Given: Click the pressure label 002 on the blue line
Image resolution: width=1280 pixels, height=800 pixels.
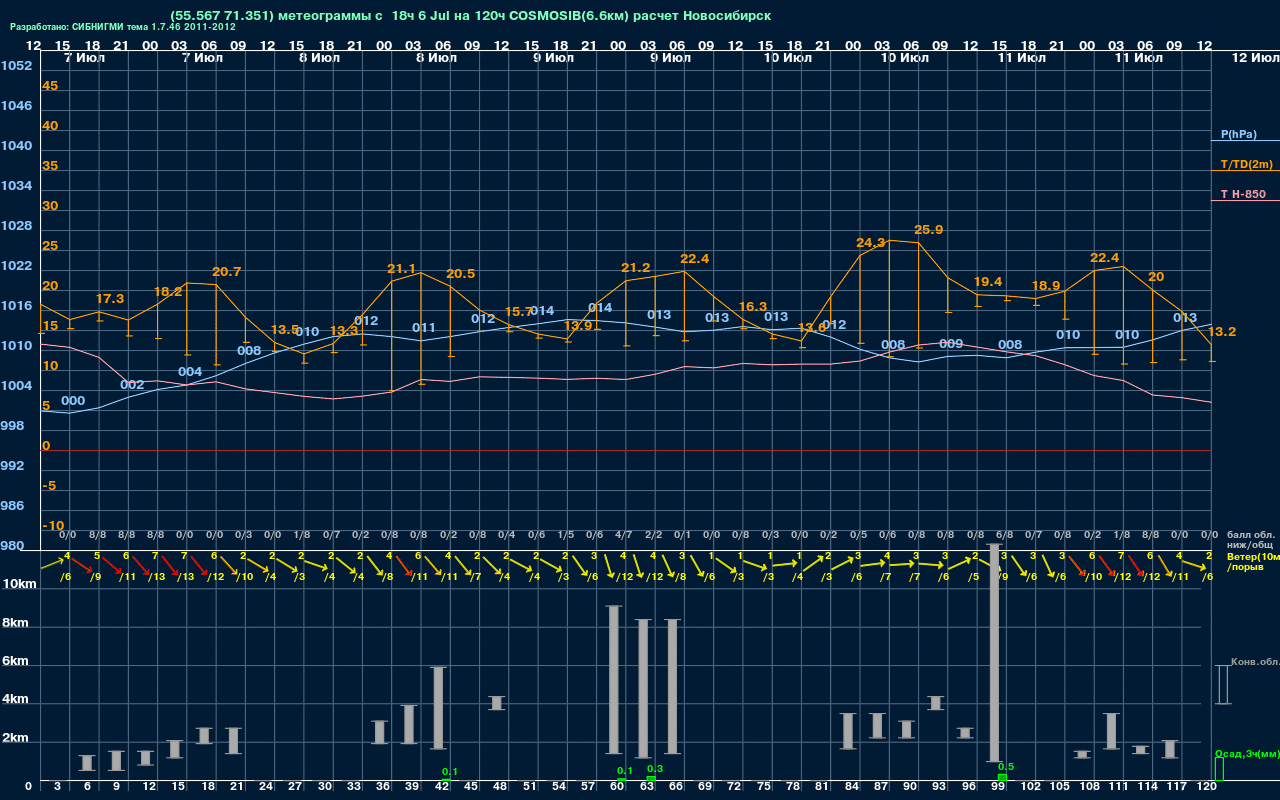Looking at the screenshot, I should click(x=132, y=385).
